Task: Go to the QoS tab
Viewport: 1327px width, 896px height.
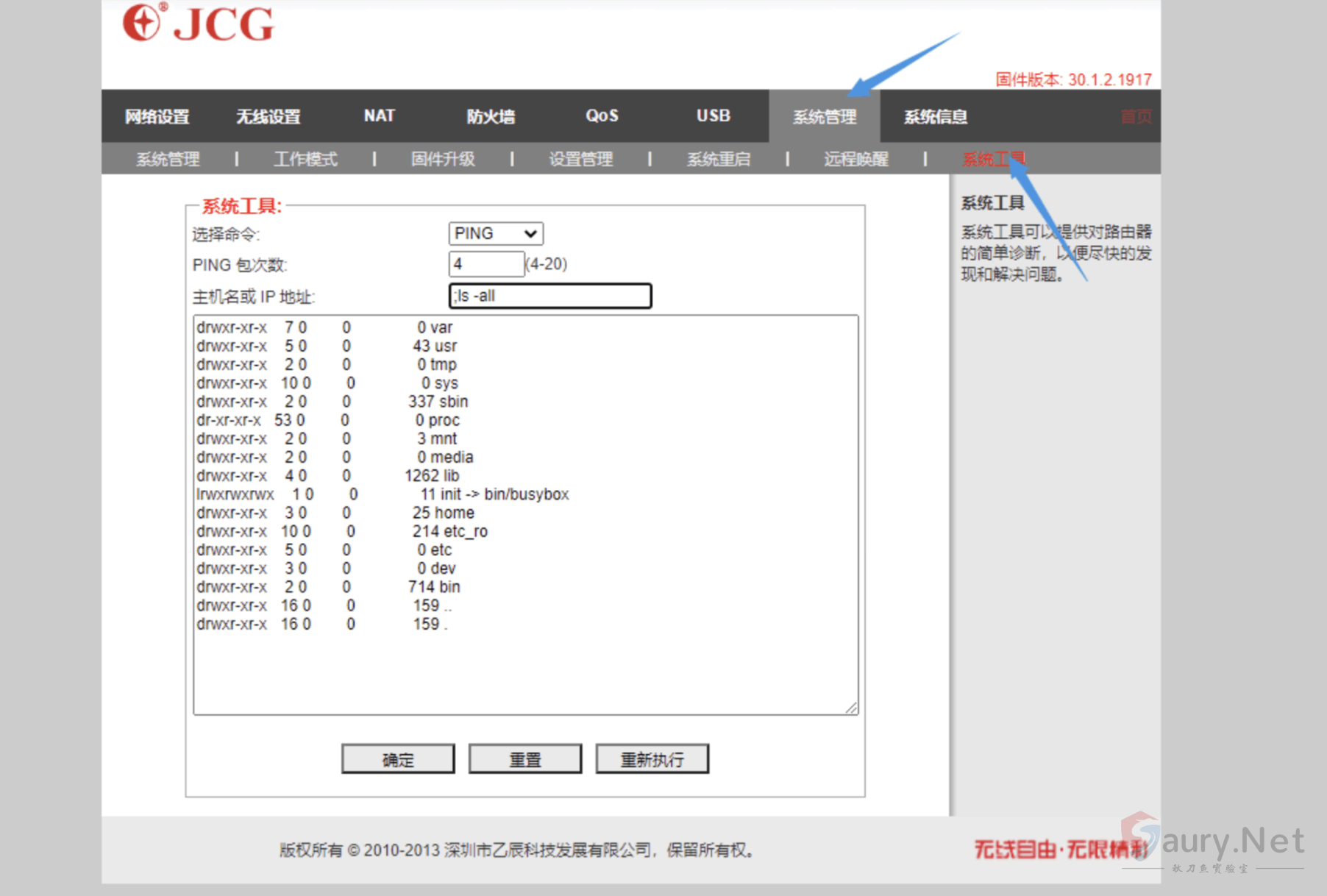Action: point(601,116)
